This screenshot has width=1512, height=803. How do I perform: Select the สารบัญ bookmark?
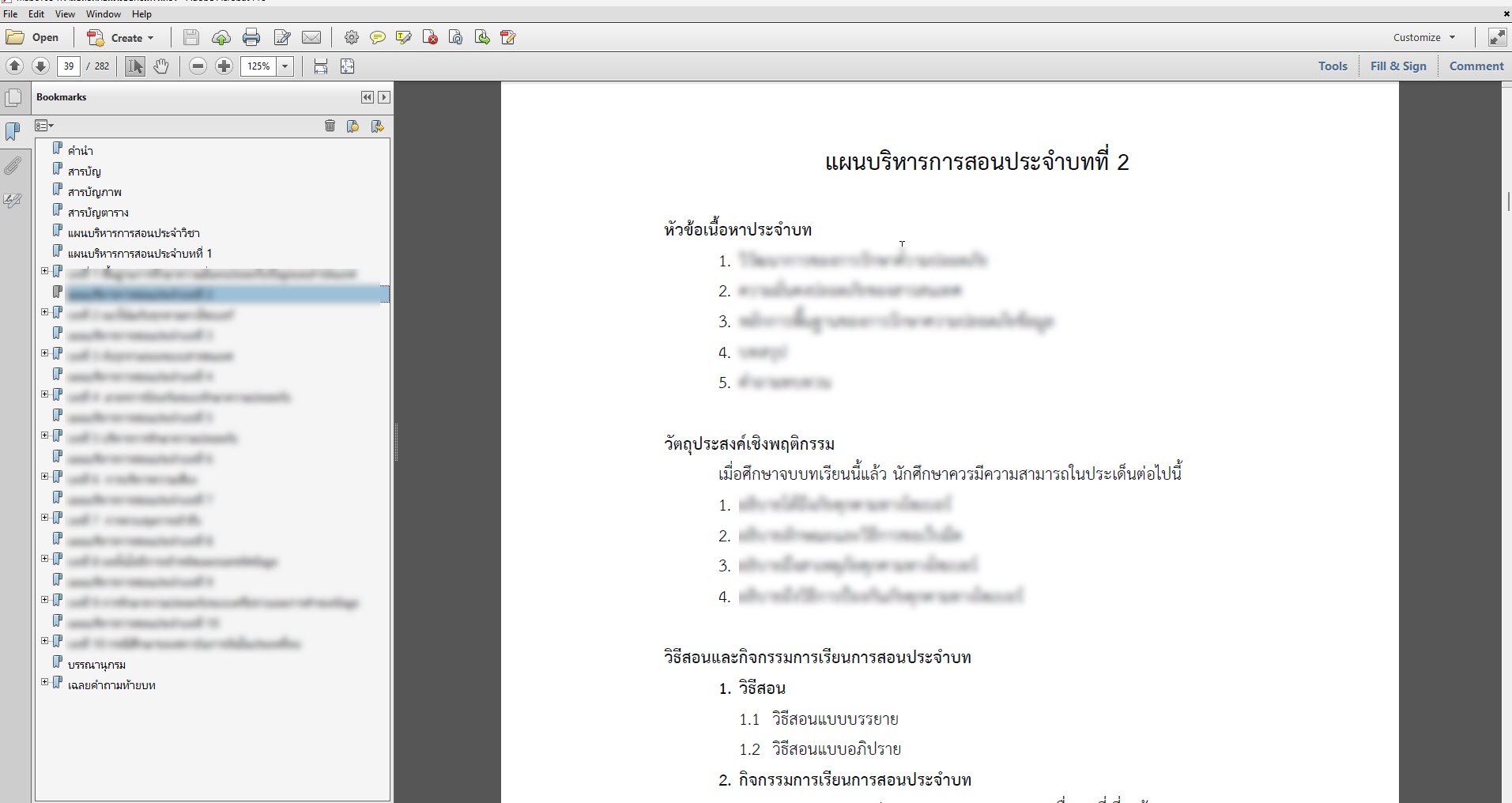84,171
